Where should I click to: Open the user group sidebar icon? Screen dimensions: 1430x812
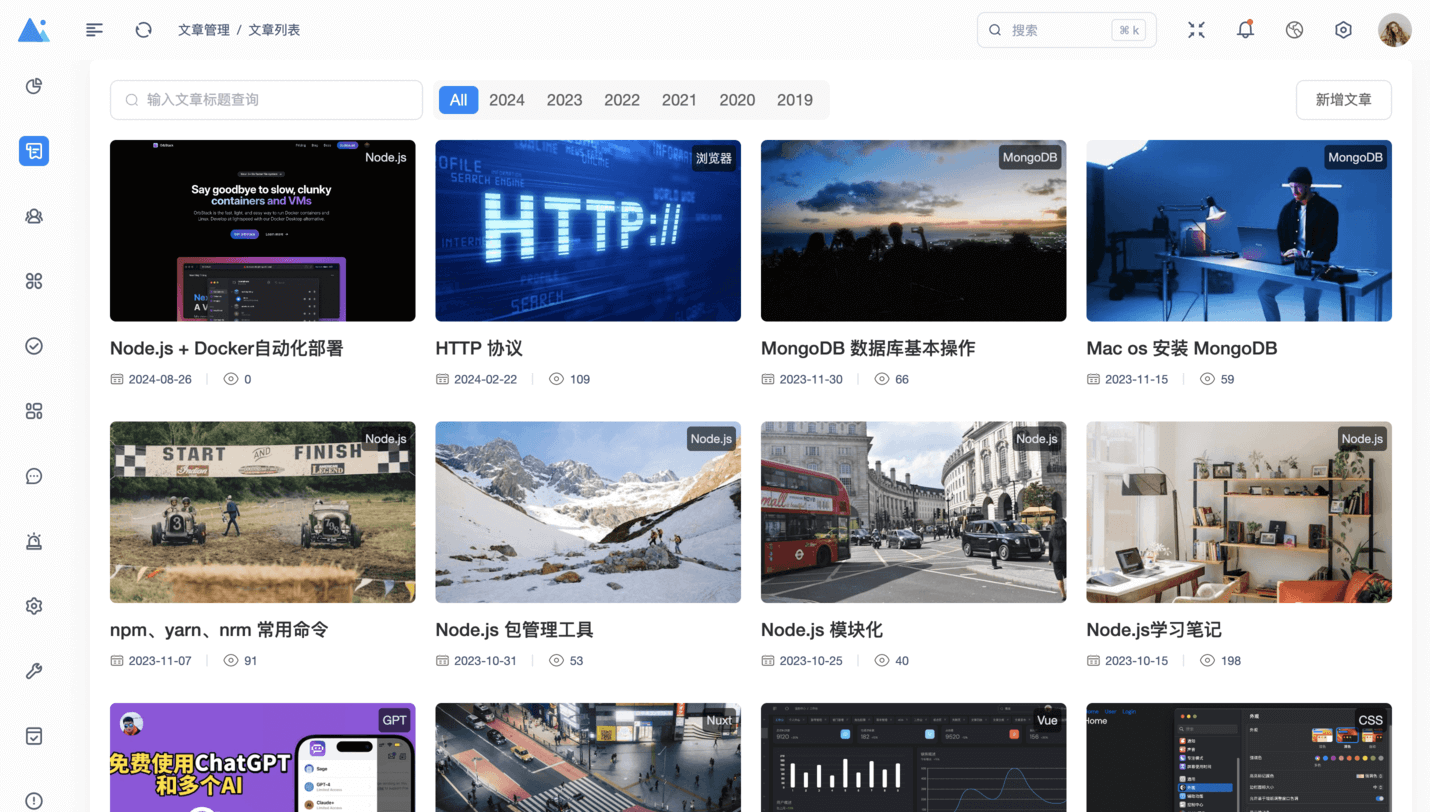(34, 216)
